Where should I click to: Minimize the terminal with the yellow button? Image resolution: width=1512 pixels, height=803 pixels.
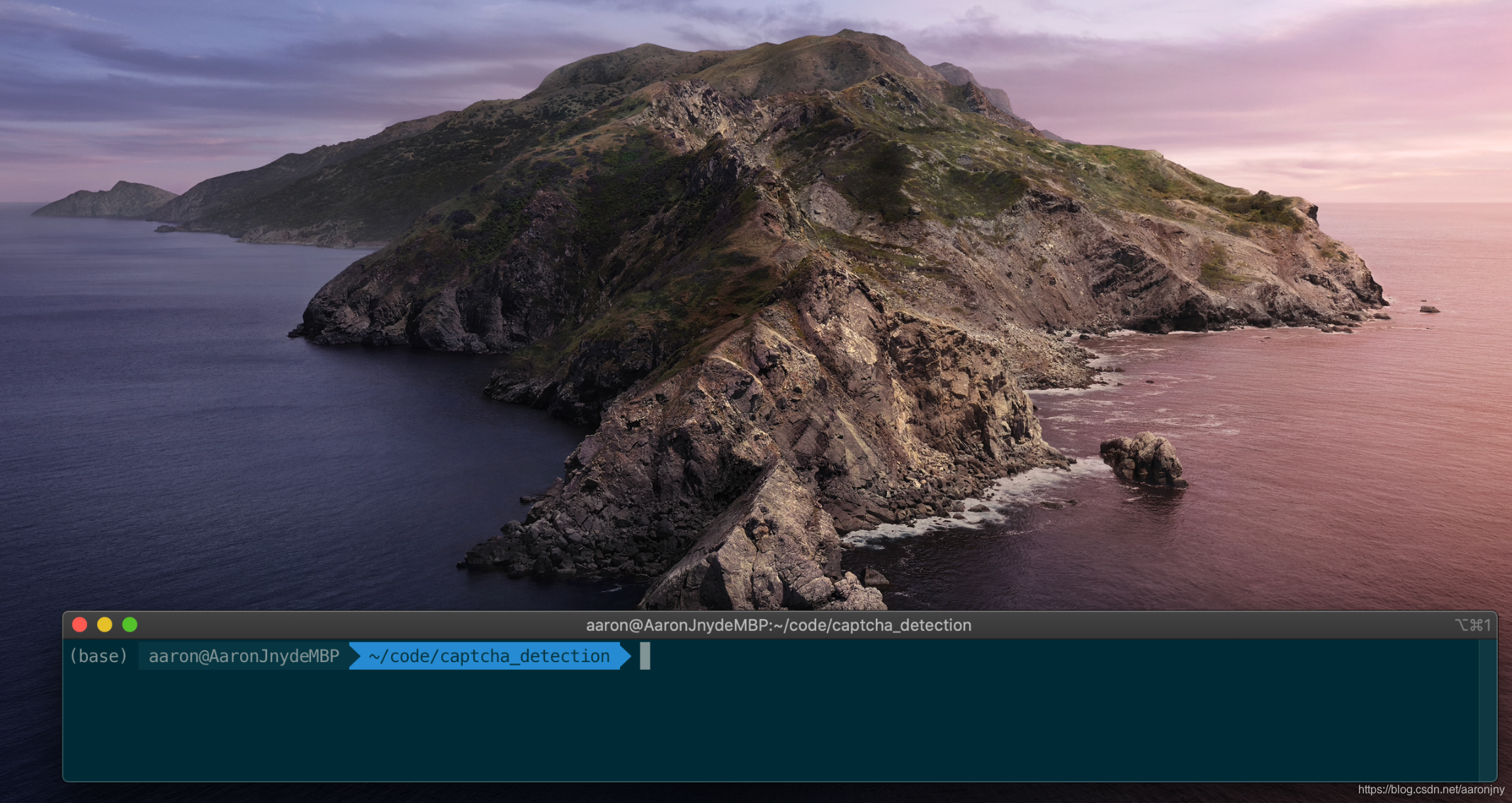(x=105, y=625)
